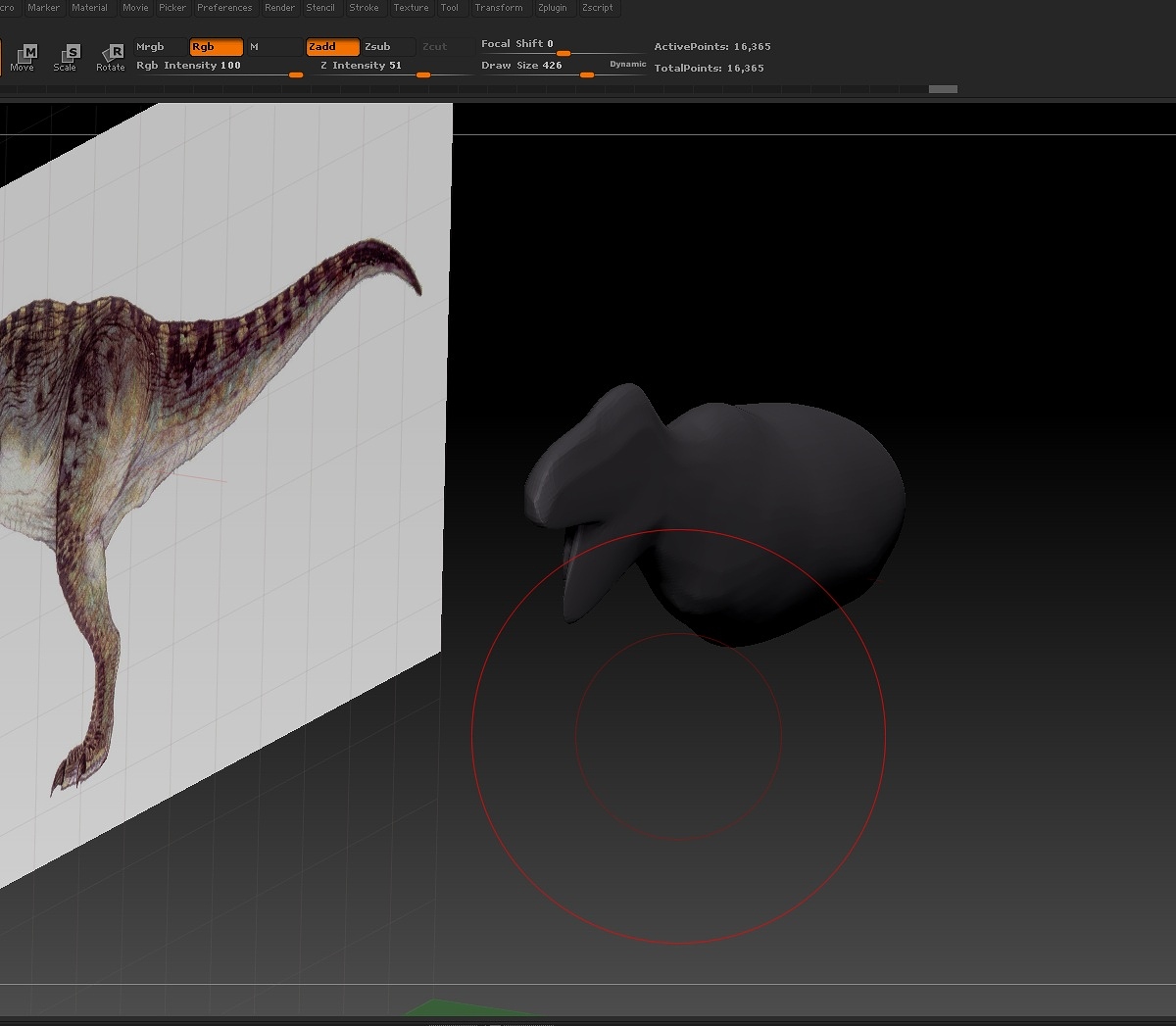Open the Stencil menu
The height and width of the screenshot is (1026, 1176).
pyautogui.click(x=320, y=8)
